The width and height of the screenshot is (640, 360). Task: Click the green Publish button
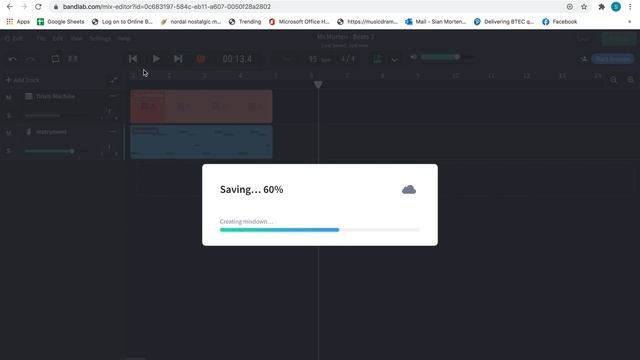coord(618,39)
